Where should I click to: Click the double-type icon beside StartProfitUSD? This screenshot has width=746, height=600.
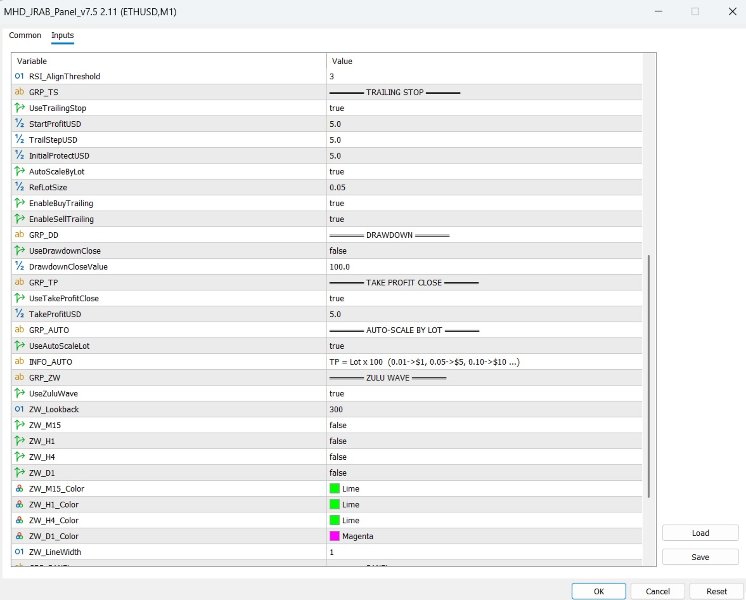point(19,124)
